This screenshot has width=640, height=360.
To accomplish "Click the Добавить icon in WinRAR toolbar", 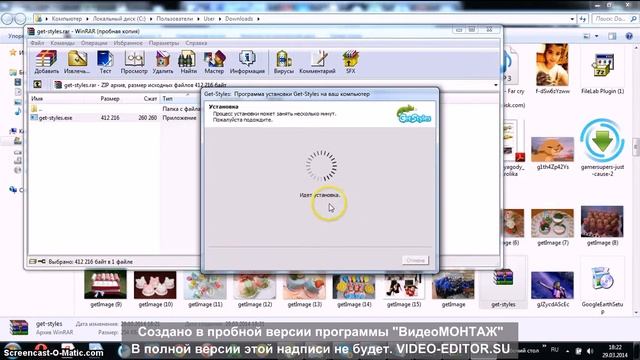I will click(46, 62).
